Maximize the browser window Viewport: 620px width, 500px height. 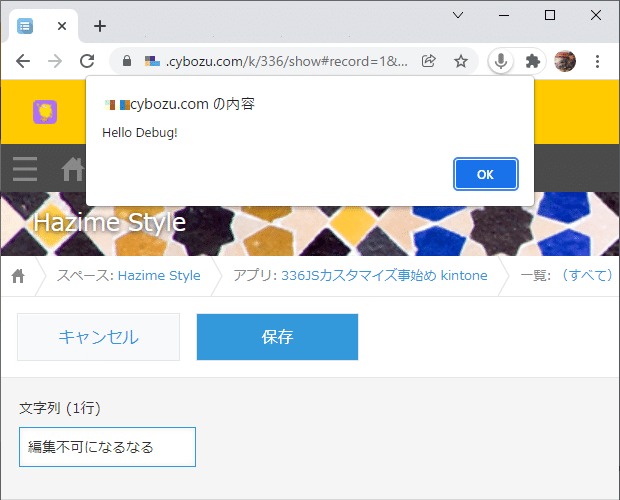point(550,15)
